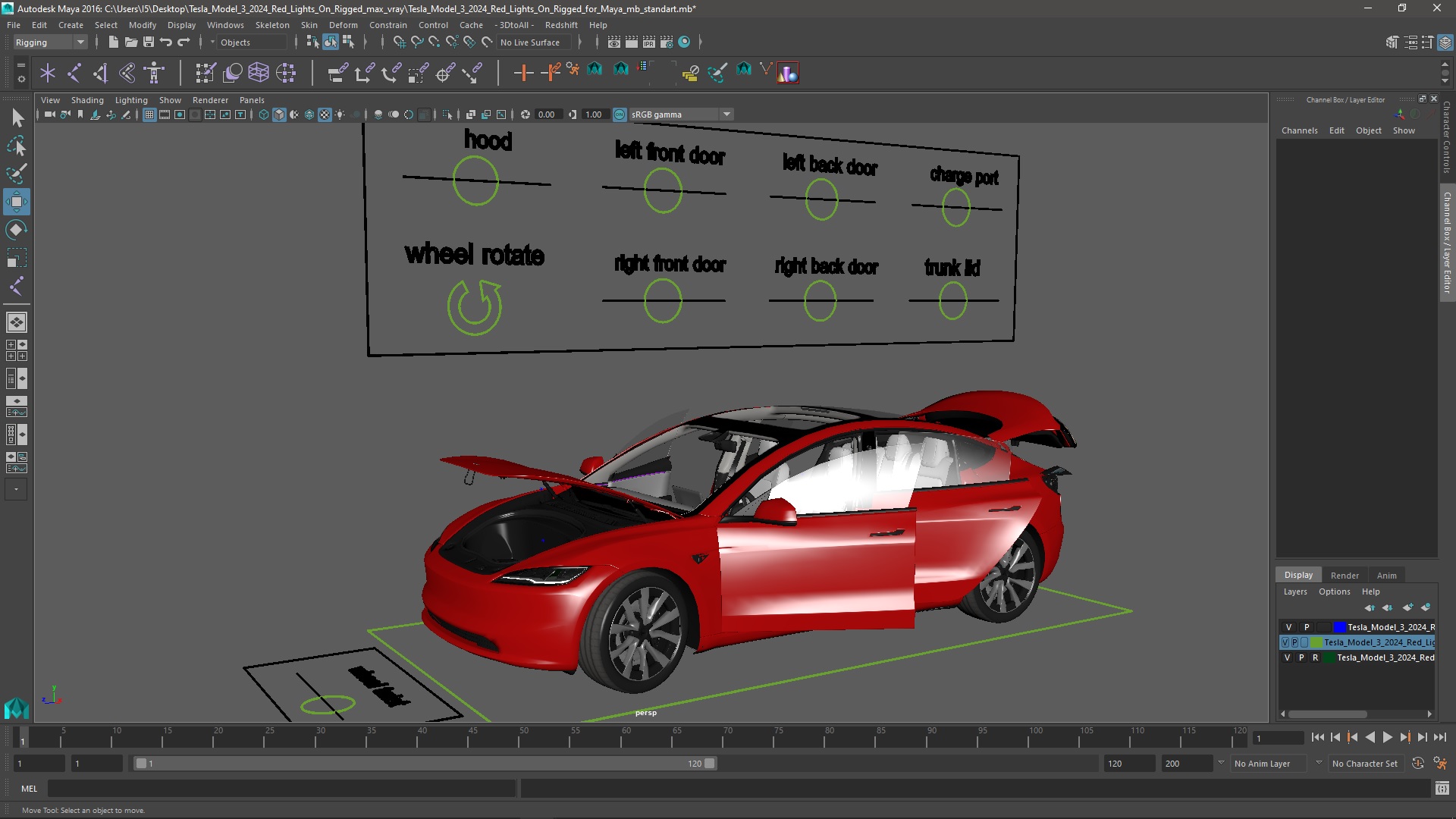1456x819 pixels.
Task: Click the snap to grids magnet icon
Action: 400,42
